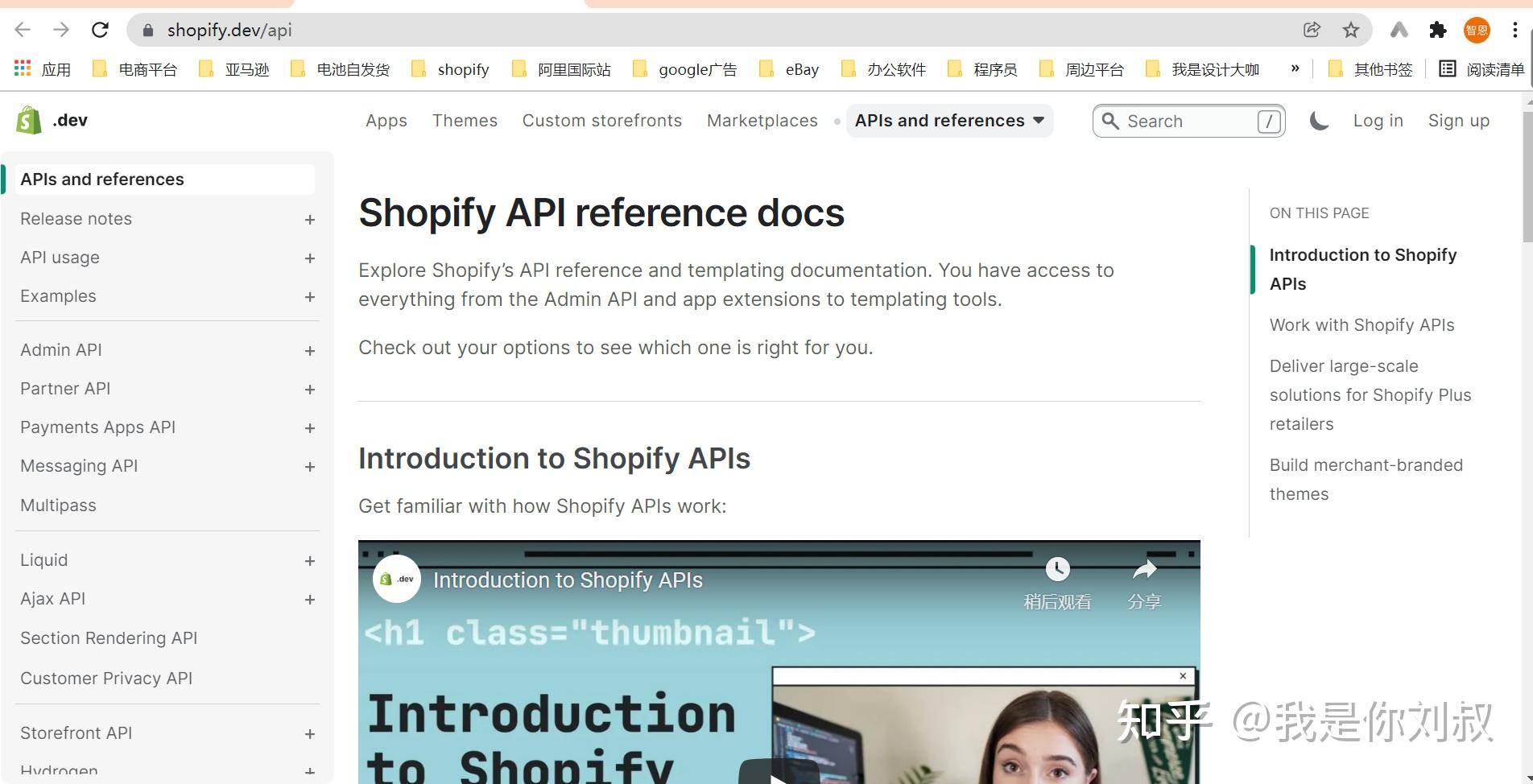
Task: Open the 程序员 bookmark folder
Action: coord(982,69)
